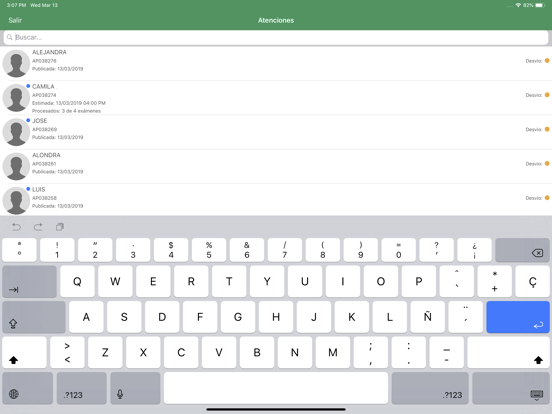Tap the M key
This screenshot has height=414, width=552.
pyautogui.click(x=333, y=352)
